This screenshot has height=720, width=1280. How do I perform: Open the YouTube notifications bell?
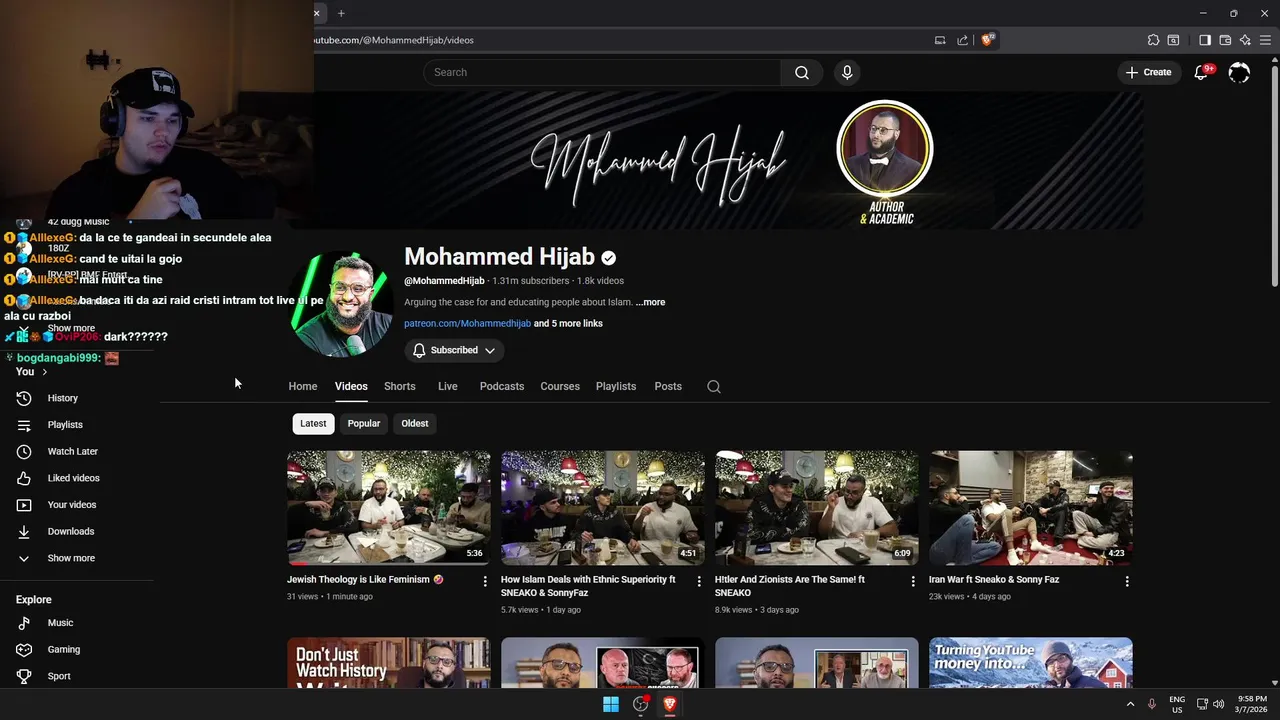(x=1202, y=72)
